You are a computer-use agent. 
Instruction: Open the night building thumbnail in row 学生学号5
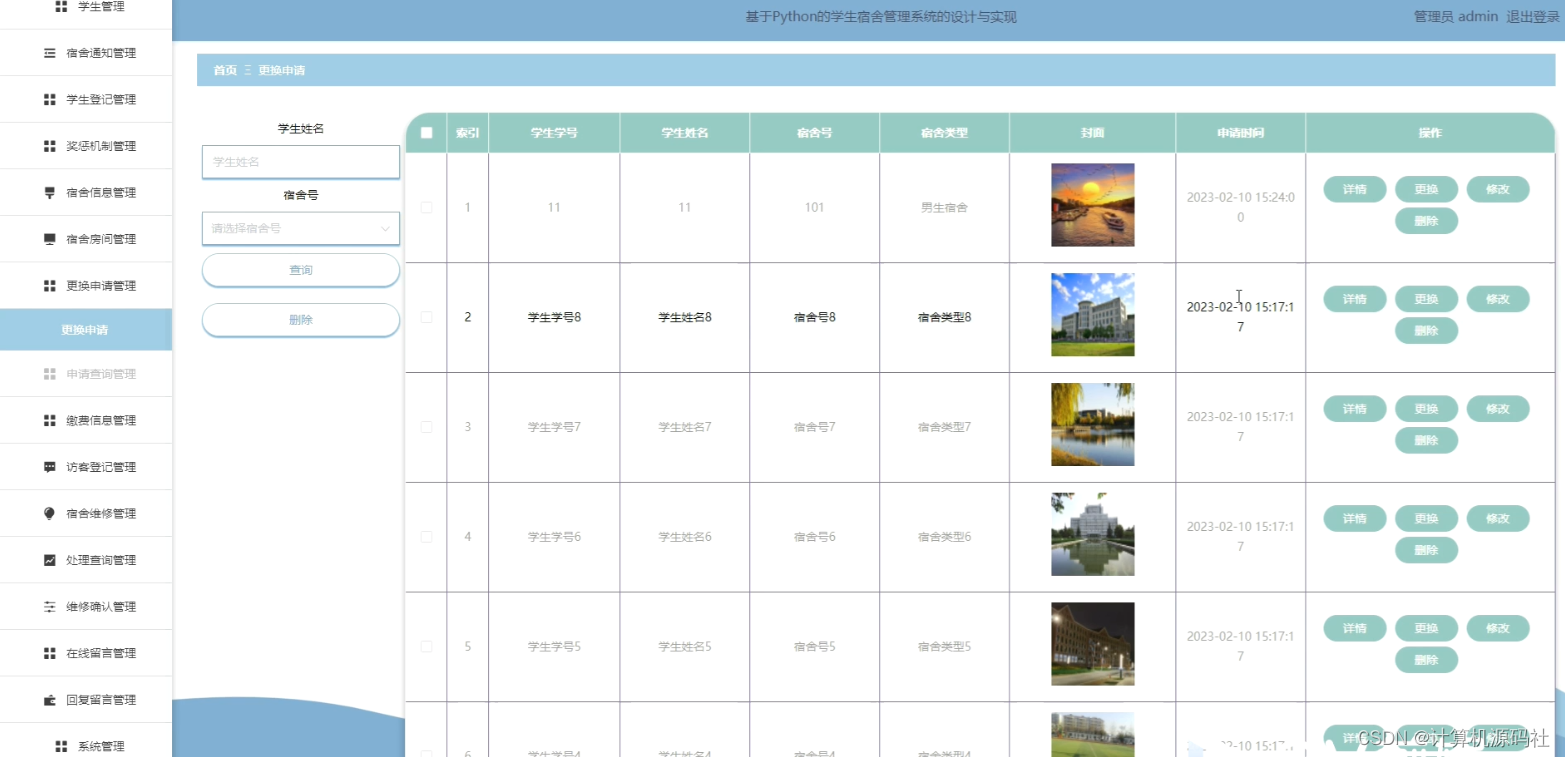point(1092,644)
